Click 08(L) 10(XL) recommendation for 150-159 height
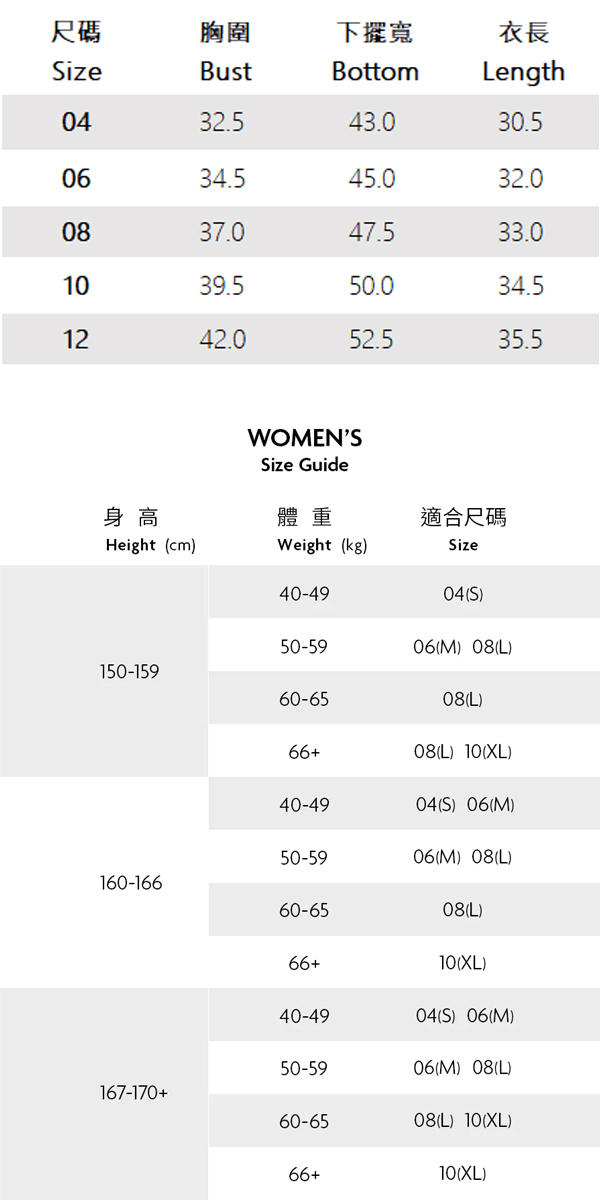600x1200 pixels. (x=463, y=752)
